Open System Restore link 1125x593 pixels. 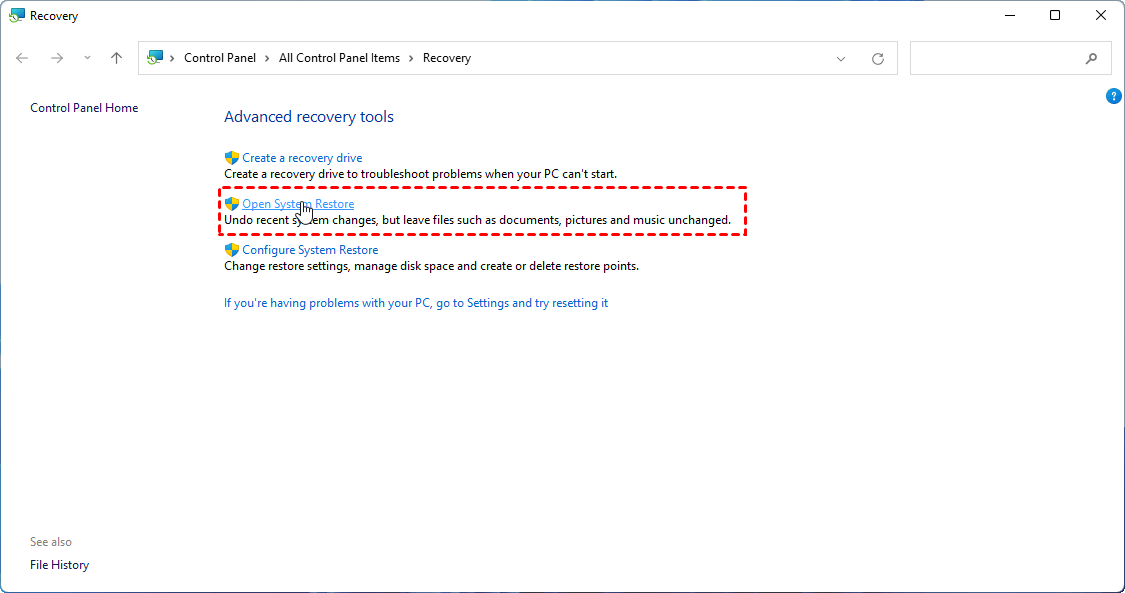pyautogui.click(x=298, y=204)
